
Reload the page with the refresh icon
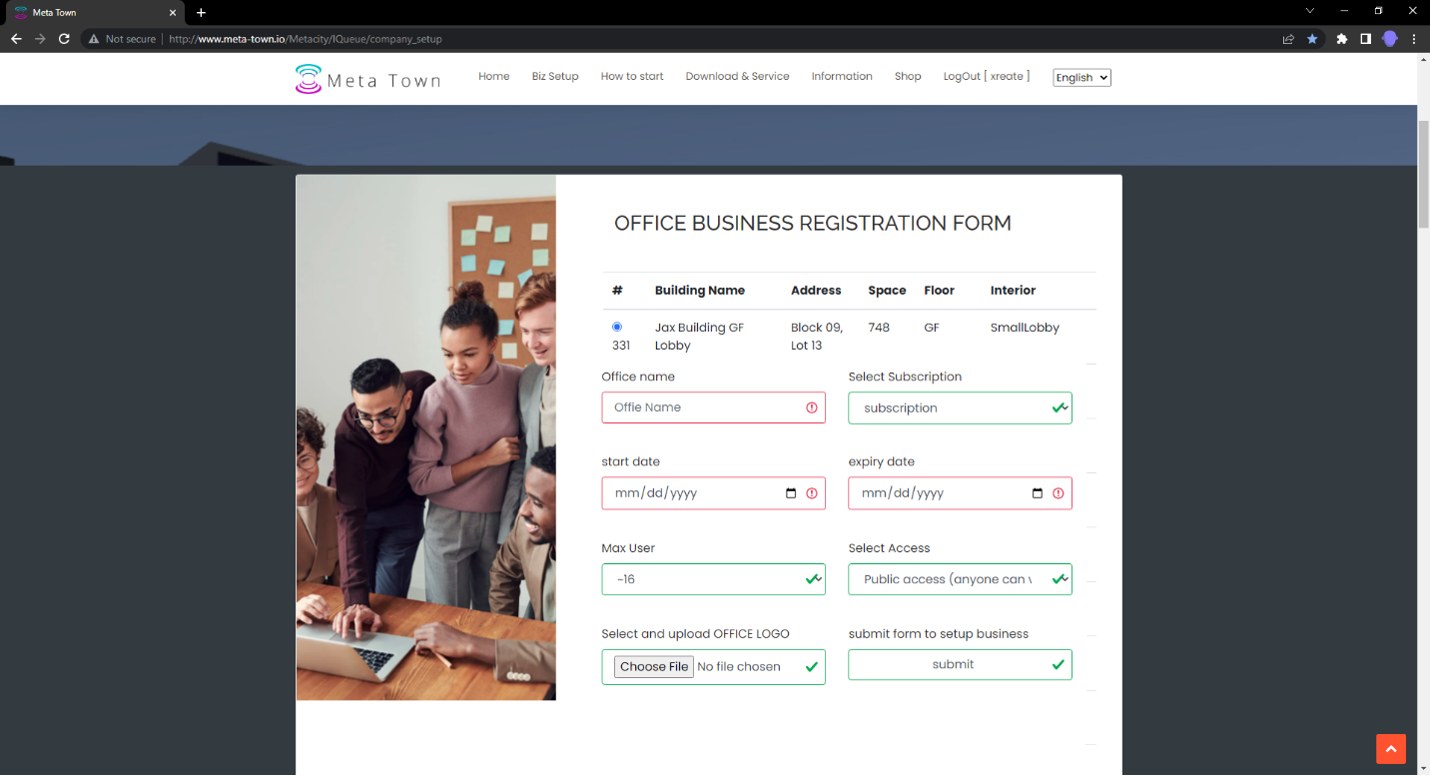point(64,39)
